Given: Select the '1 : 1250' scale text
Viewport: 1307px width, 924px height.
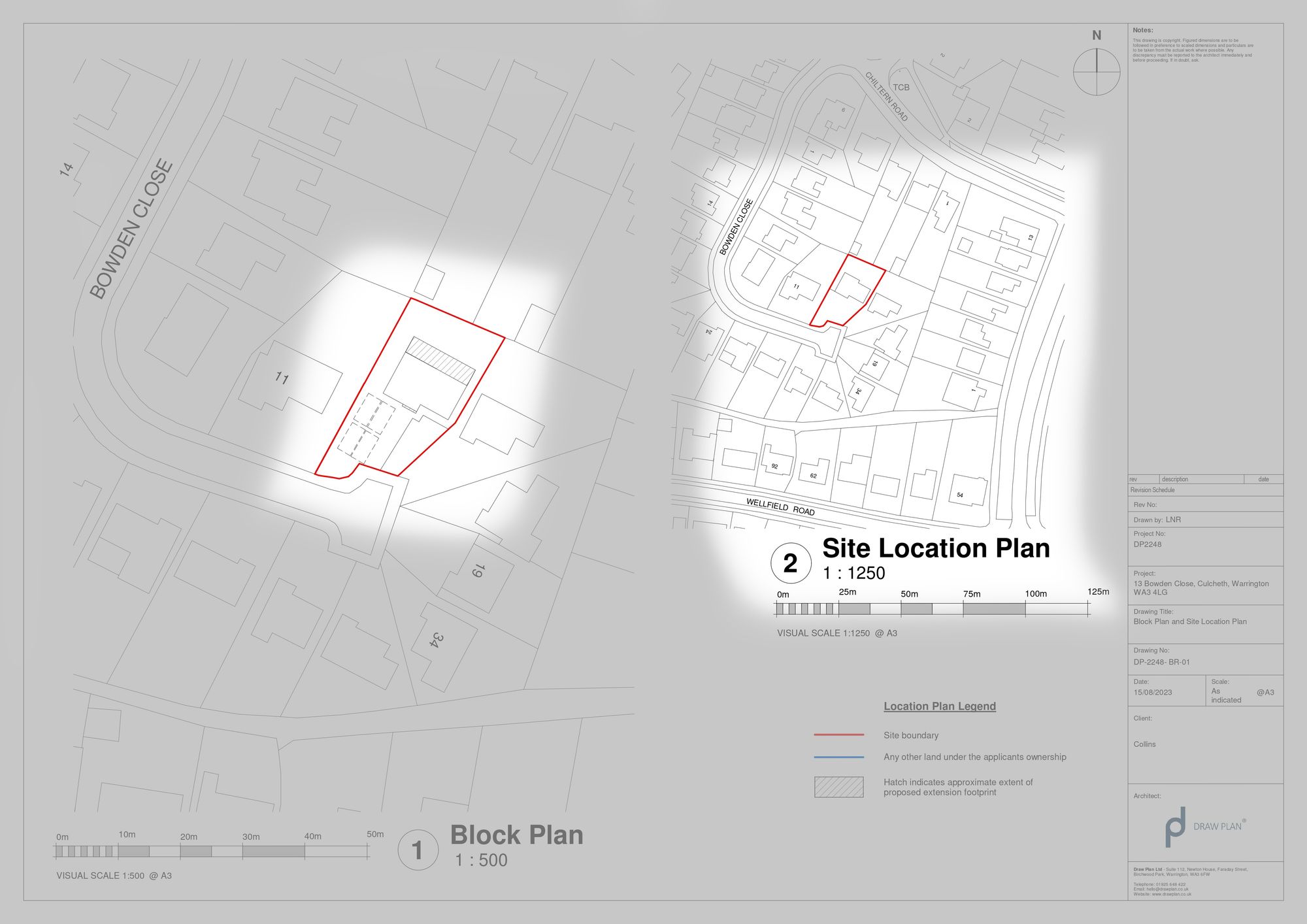Looking at the screenshot, I should point(854,573).
